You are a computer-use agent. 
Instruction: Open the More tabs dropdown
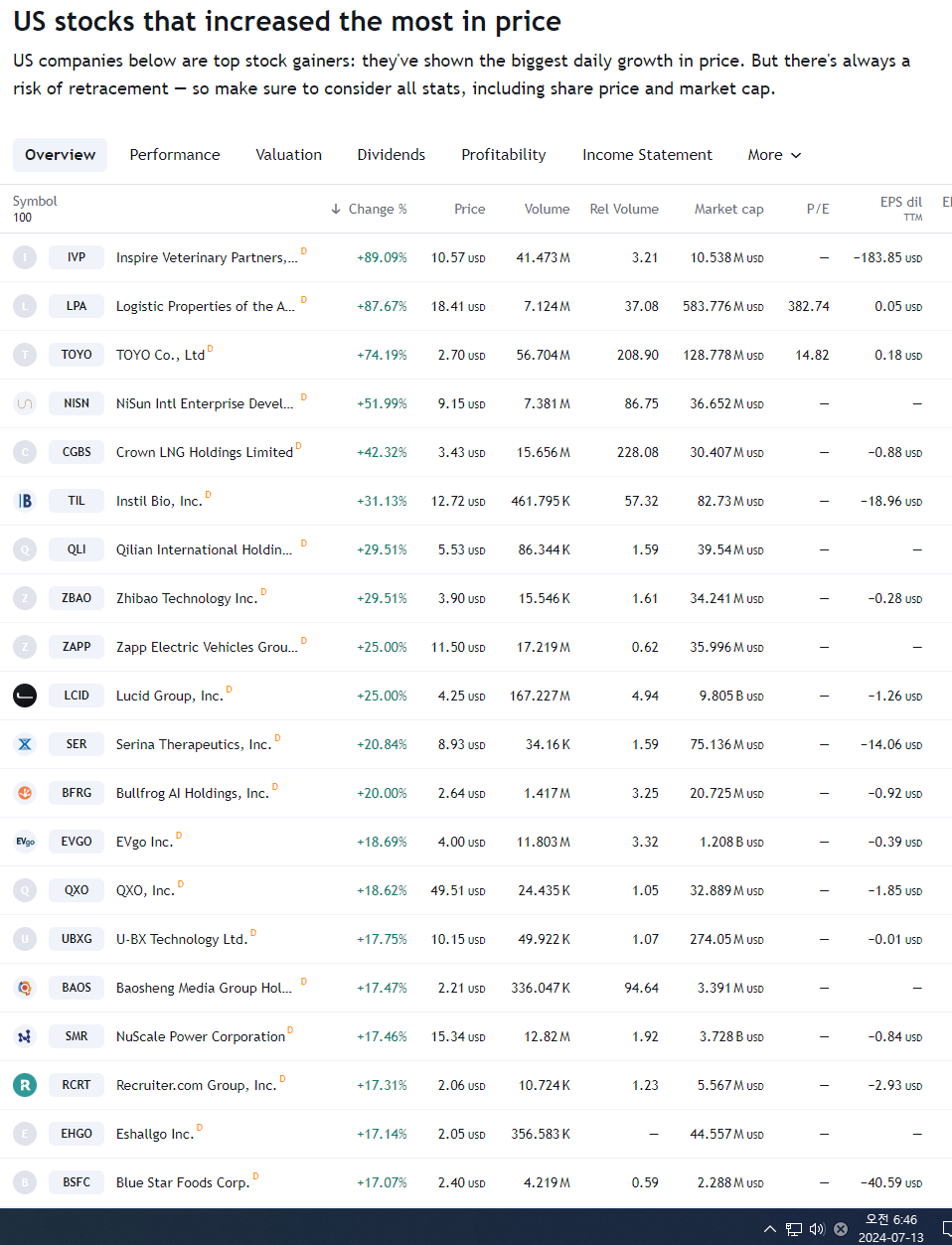[774, 155]
